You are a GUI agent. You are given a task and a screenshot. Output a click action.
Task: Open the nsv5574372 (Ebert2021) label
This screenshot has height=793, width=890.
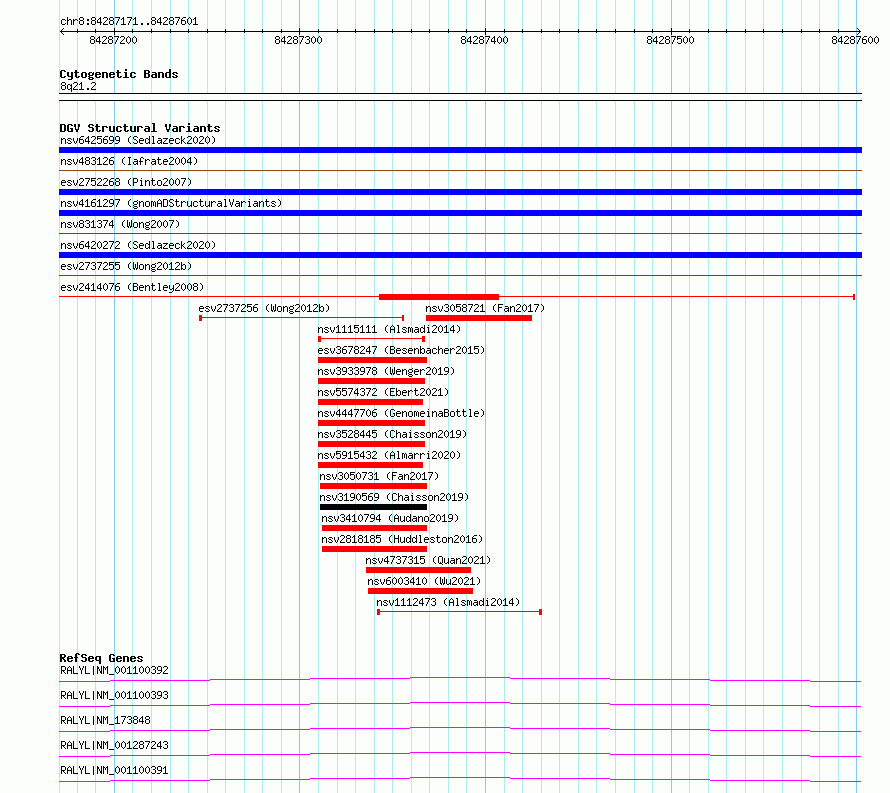[x=383, y=392]
